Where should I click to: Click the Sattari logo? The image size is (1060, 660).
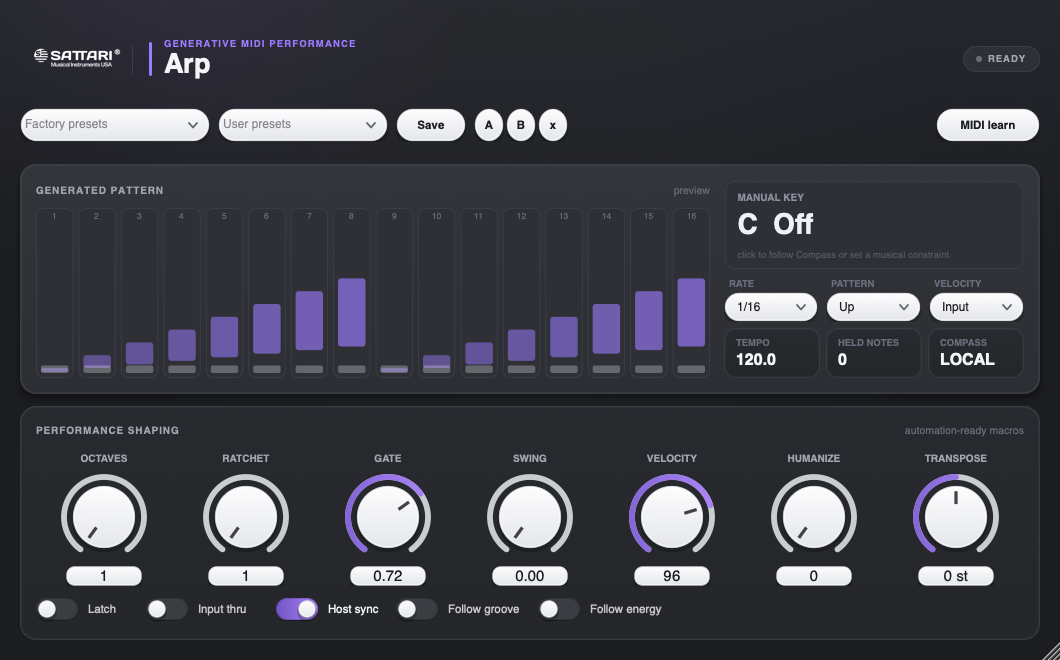pos(77,58)
